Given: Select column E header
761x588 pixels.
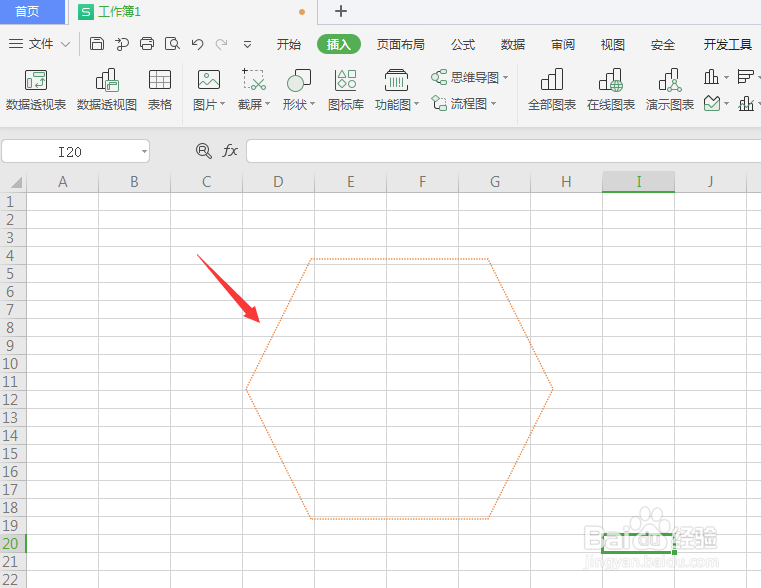Looking at the screenshot, I should click(350, 182).
